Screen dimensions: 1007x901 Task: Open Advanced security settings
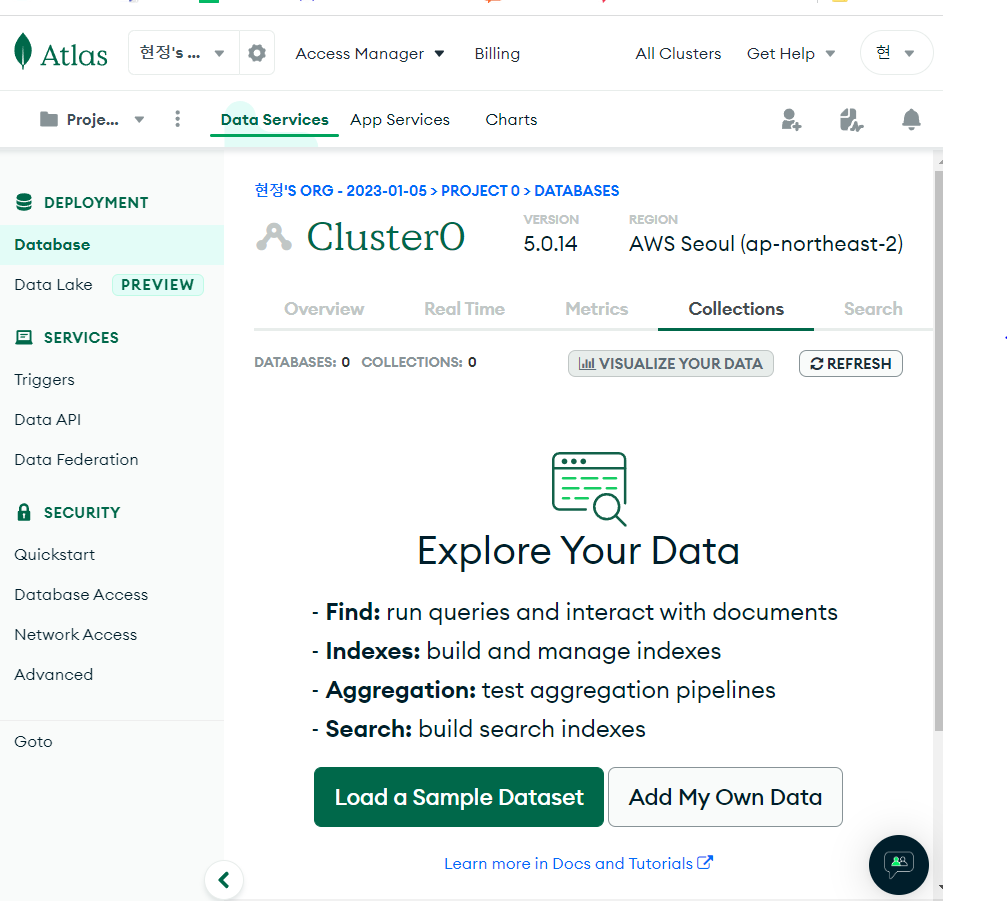point(53,674)
